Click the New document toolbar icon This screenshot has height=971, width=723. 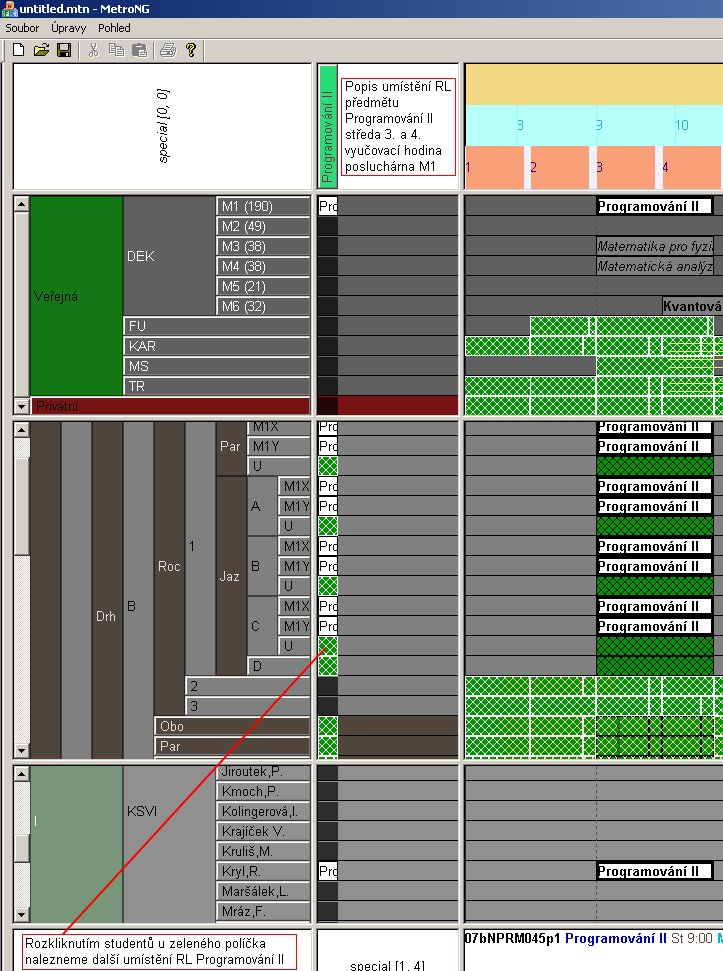coord(18,49)
